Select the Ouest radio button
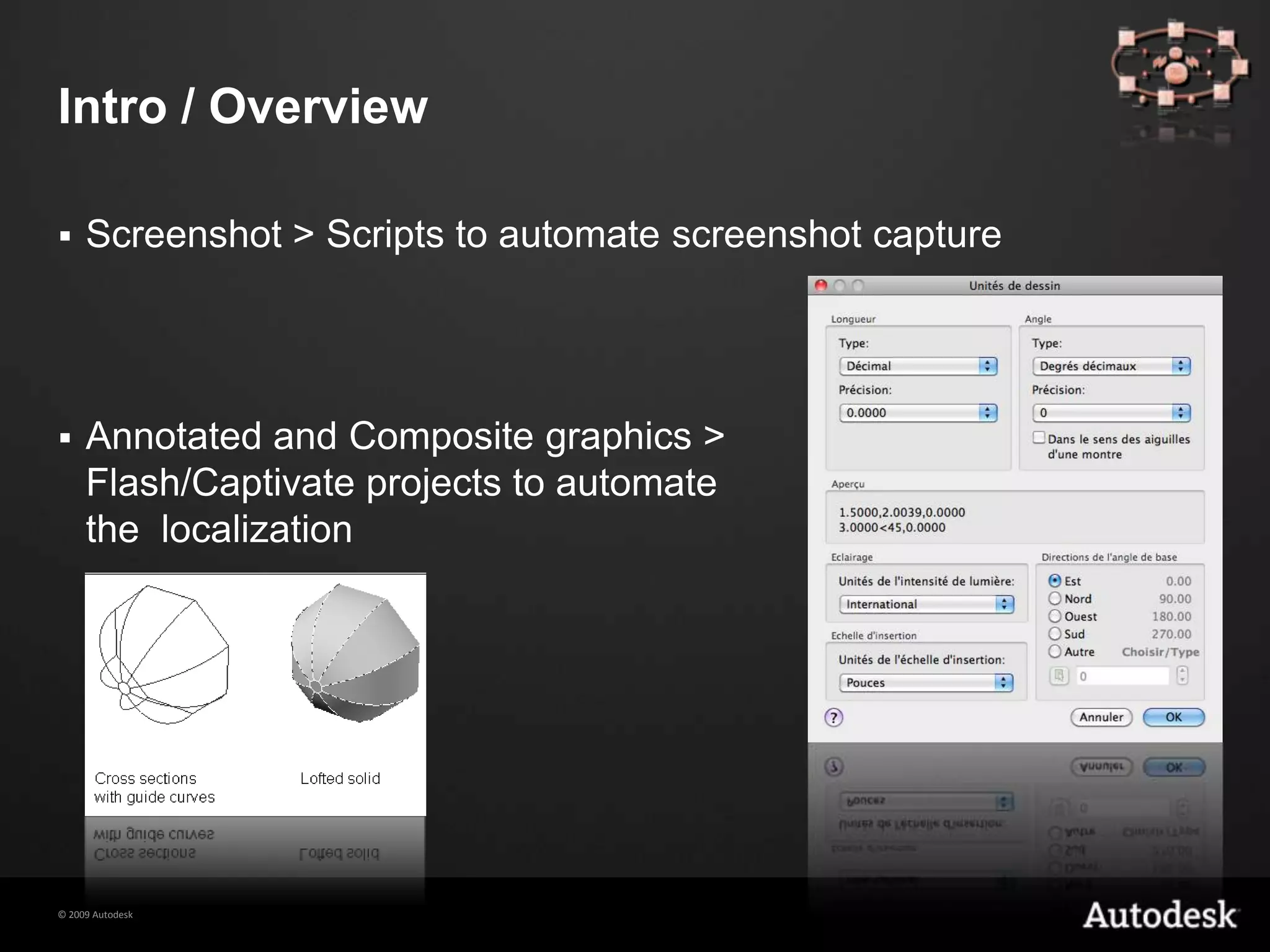1270x952 pixels. (1055, 616)
